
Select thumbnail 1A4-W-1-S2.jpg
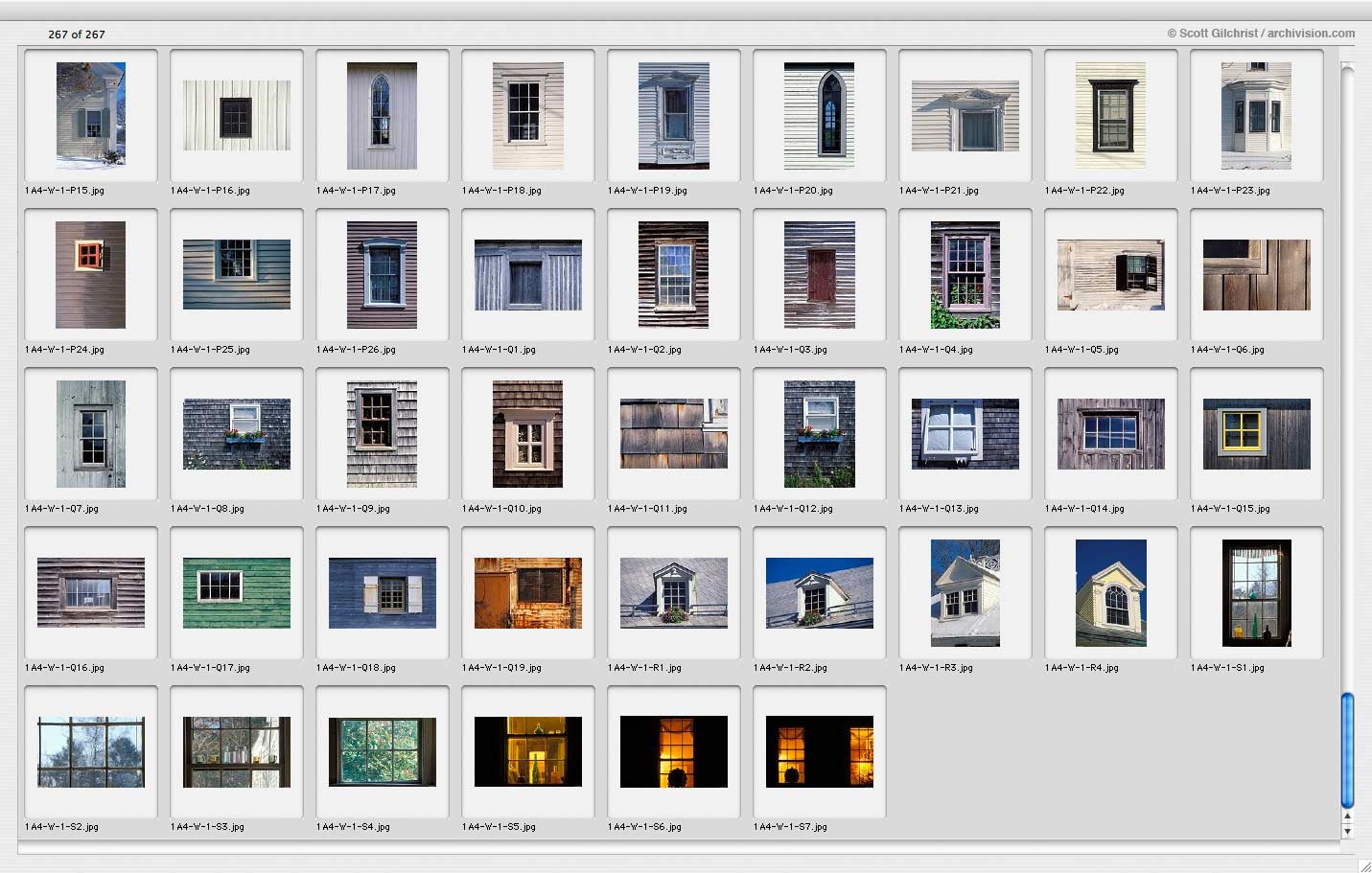pos(91,751)
